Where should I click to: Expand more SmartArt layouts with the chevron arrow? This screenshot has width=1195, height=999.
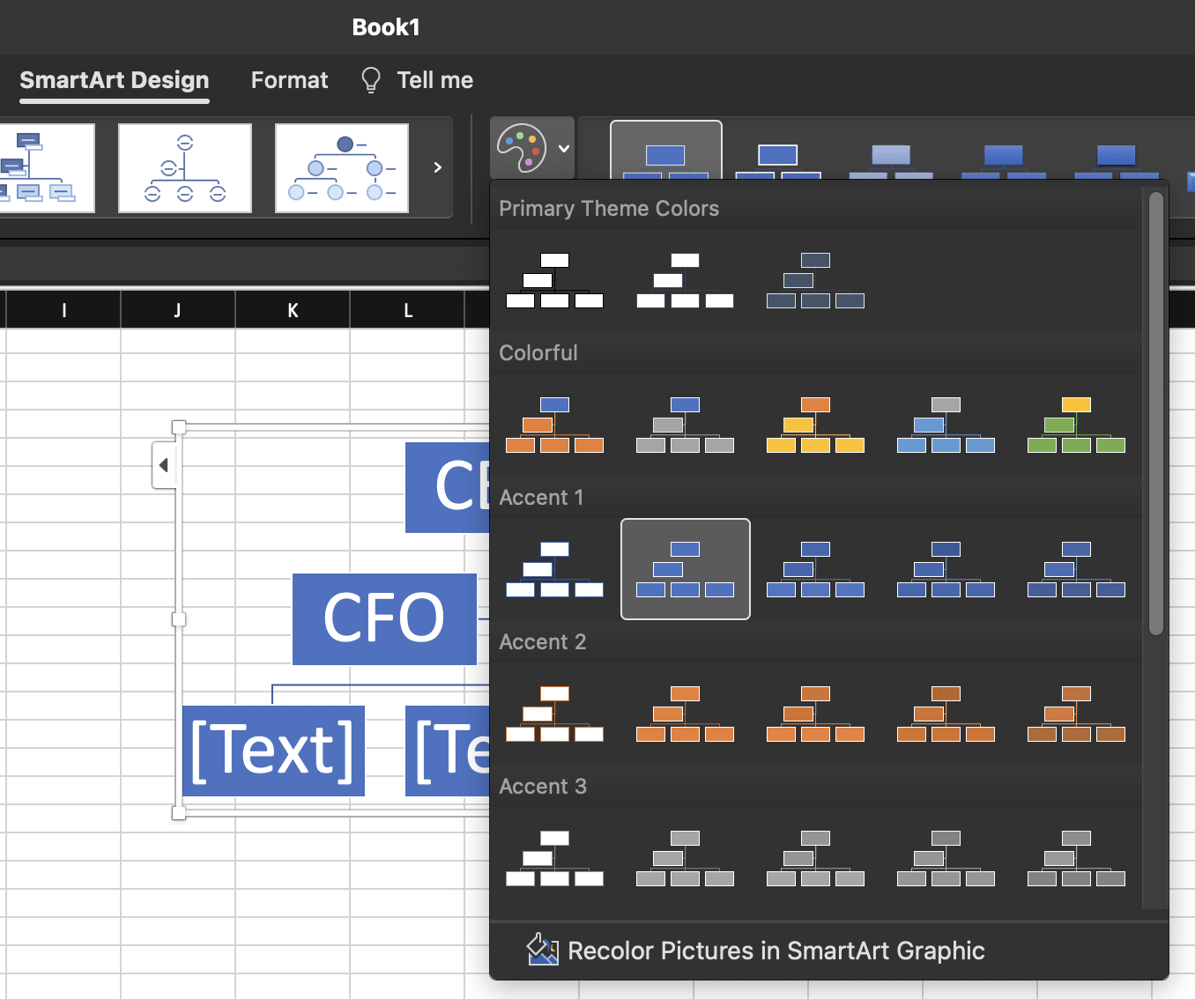click(437, 168)
